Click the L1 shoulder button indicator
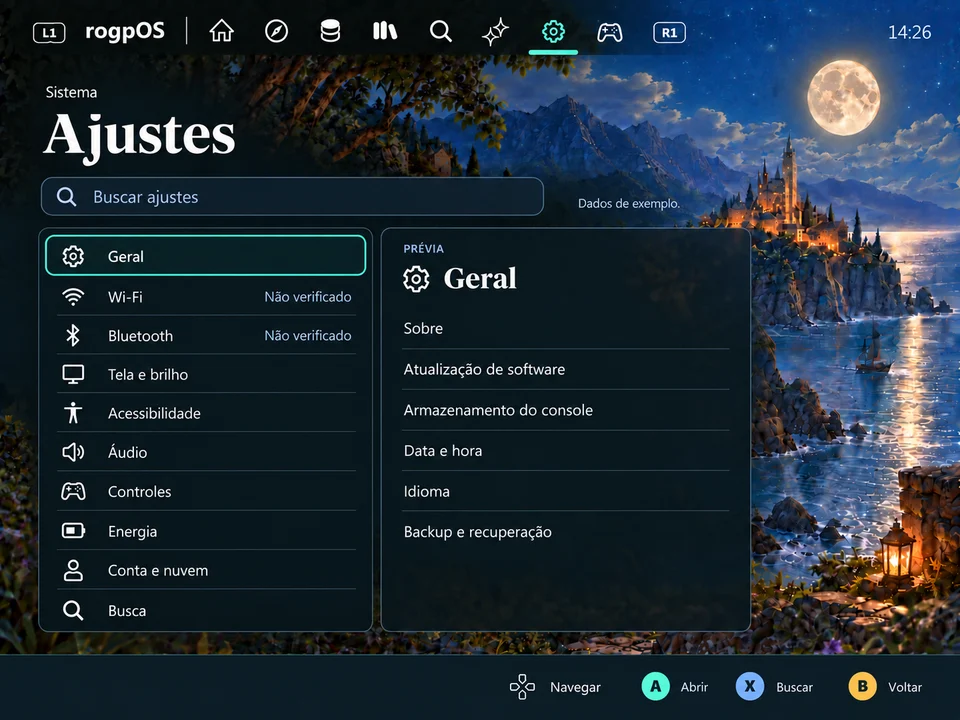The width and height of the screenshot is (960, 720). pos(49,32)
